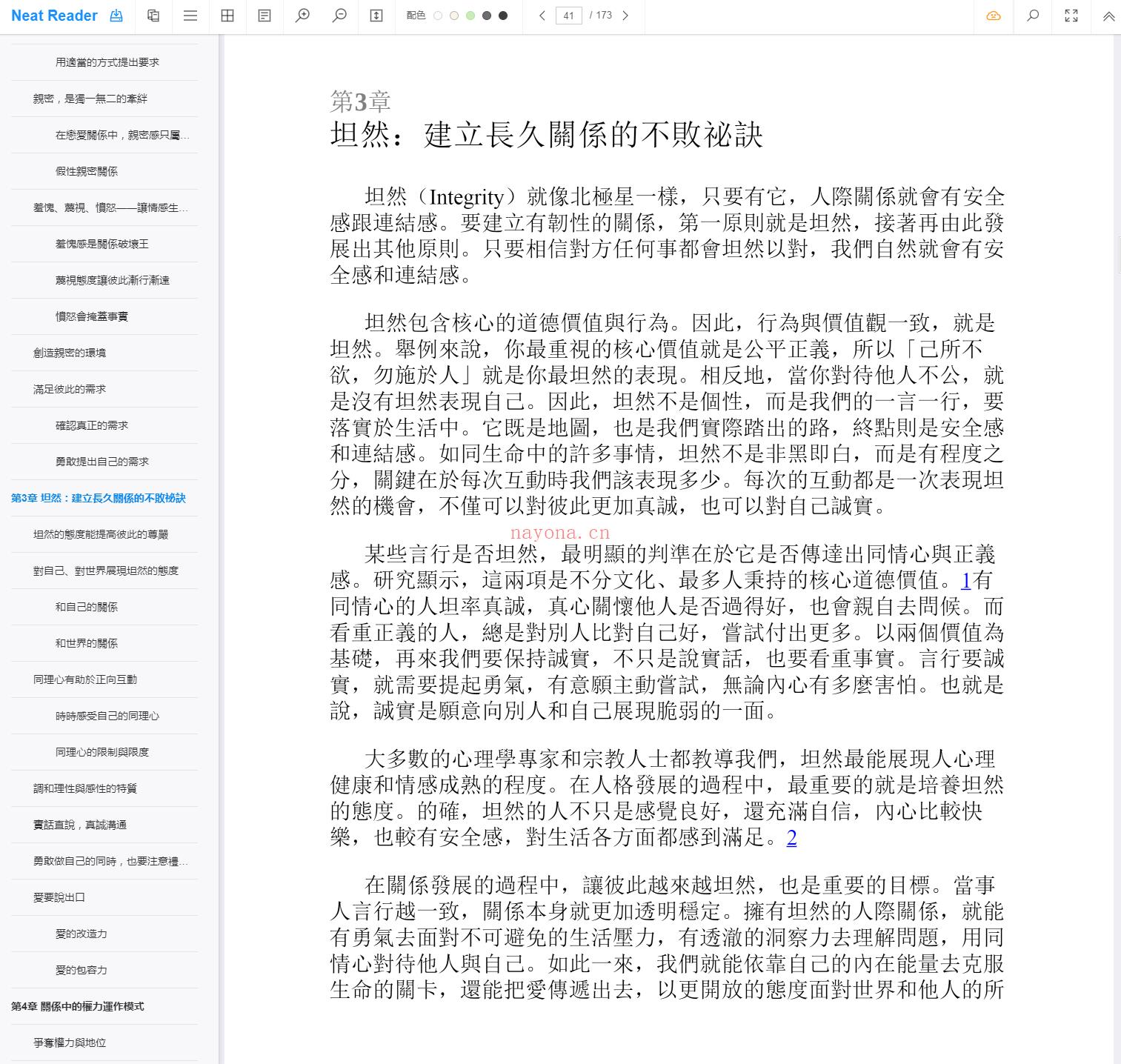1121x1064 pixels.
Task: Open the library copy icon in toolbar
Action: [x=153, y=16]
